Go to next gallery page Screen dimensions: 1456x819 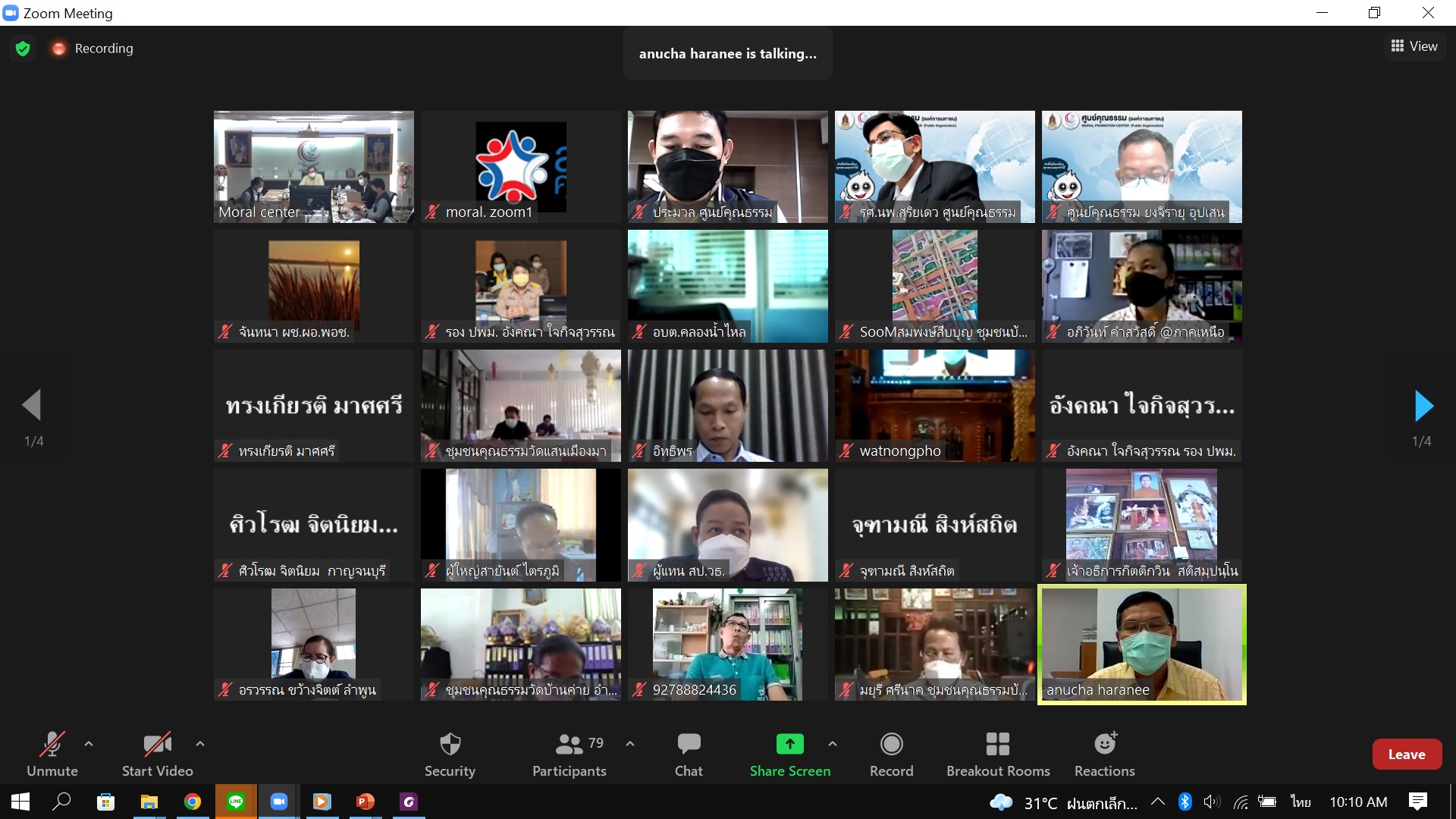(1423, 406)
